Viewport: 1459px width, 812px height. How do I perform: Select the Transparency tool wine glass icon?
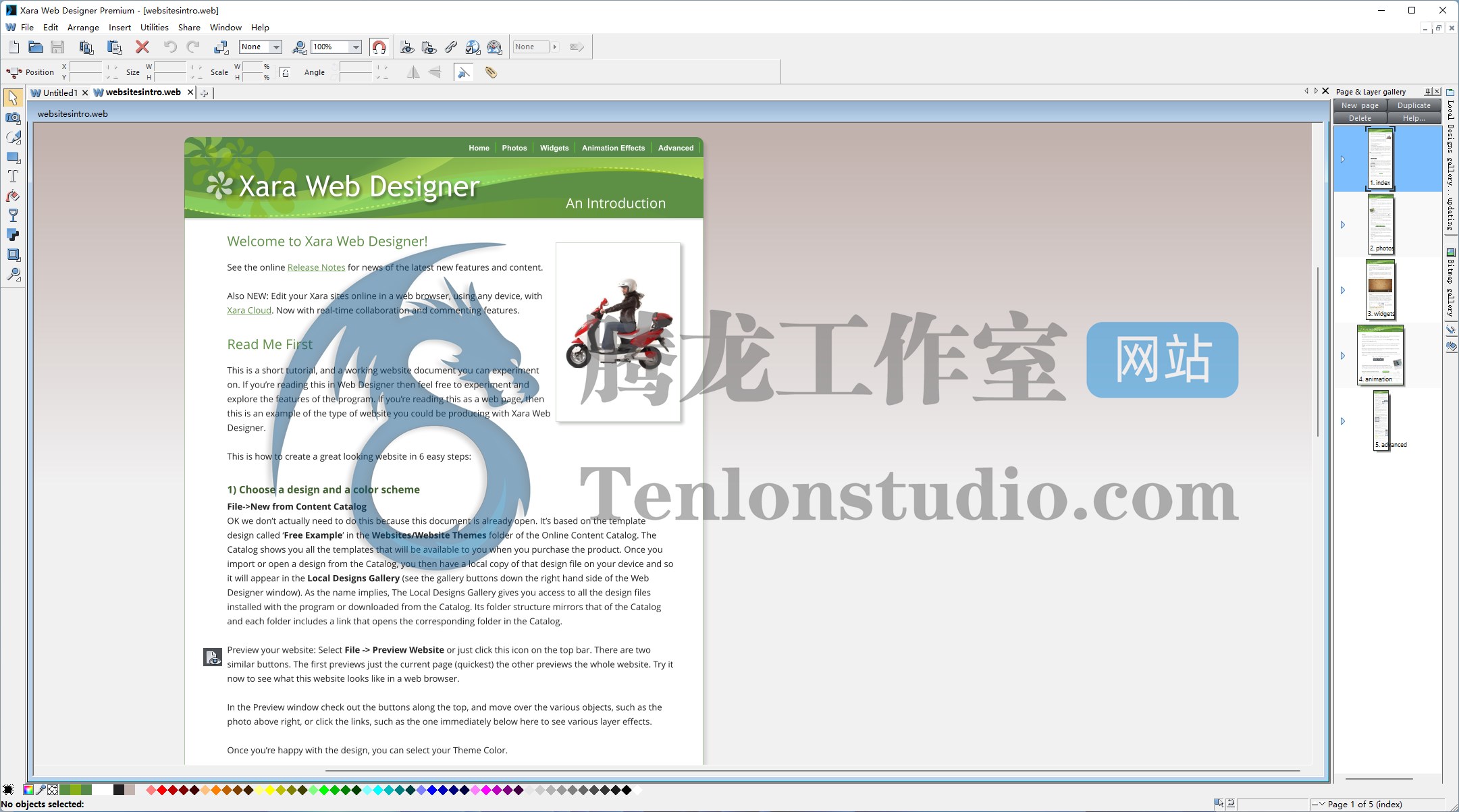click(13, 216)
